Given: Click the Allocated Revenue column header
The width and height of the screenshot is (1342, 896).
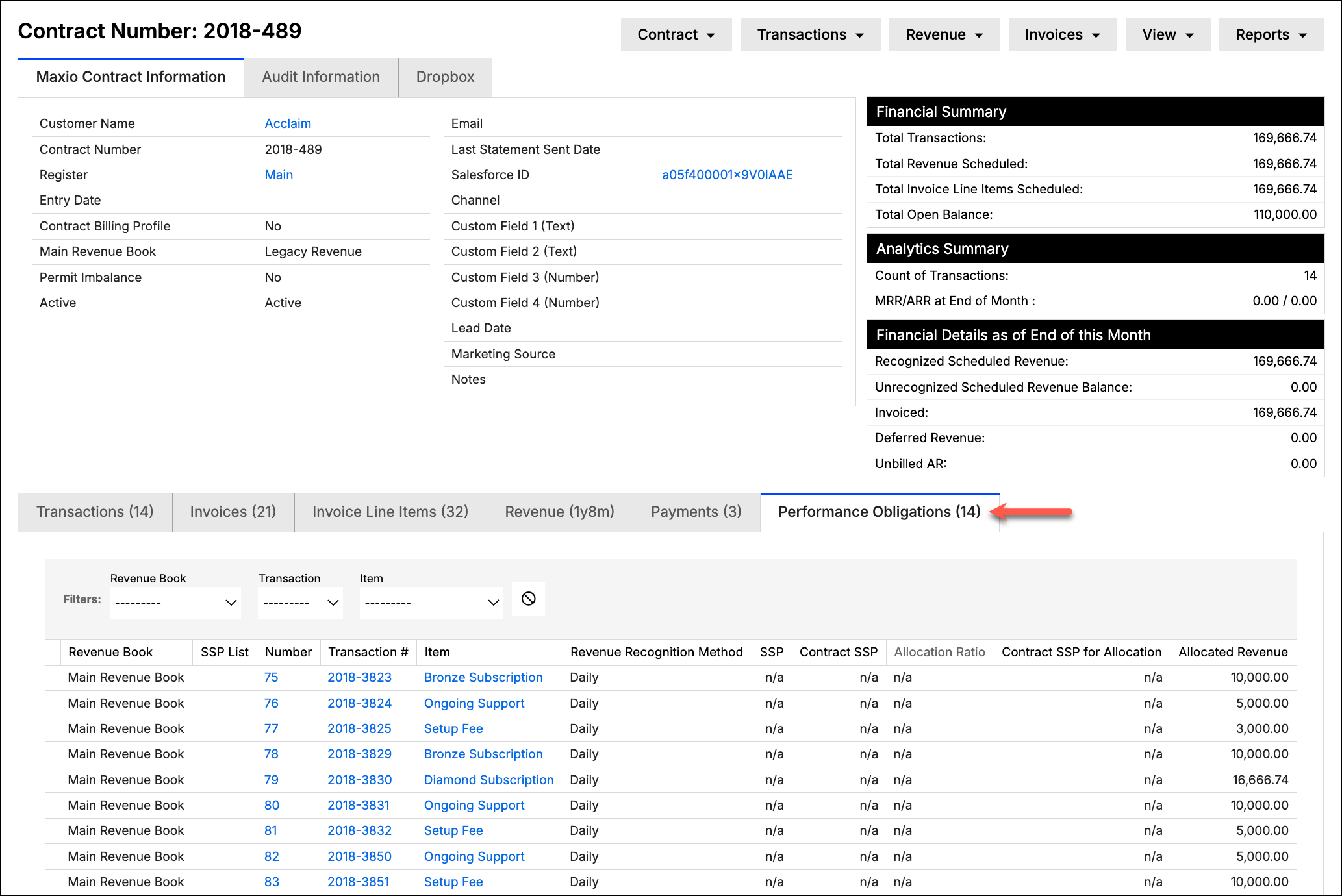Looking at the screenshot, I should coord(1233,652).
